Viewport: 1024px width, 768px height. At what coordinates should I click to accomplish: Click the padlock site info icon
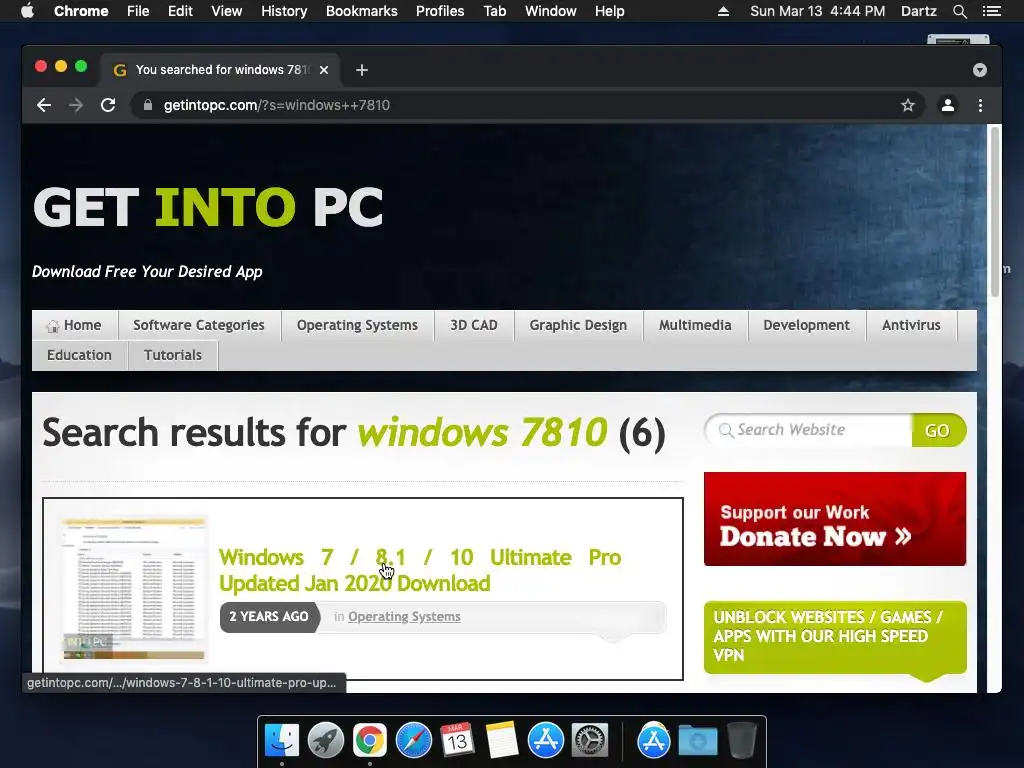click(x=148, y=105)
